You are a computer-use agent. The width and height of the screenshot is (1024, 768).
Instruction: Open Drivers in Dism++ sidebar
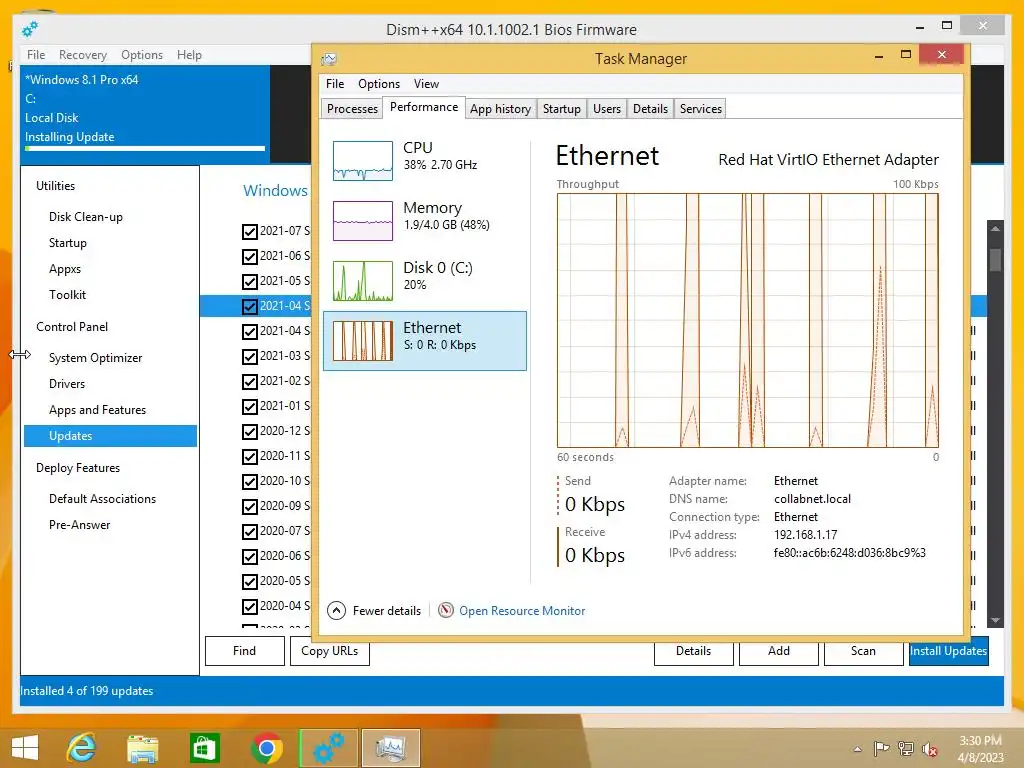[67, 384]
